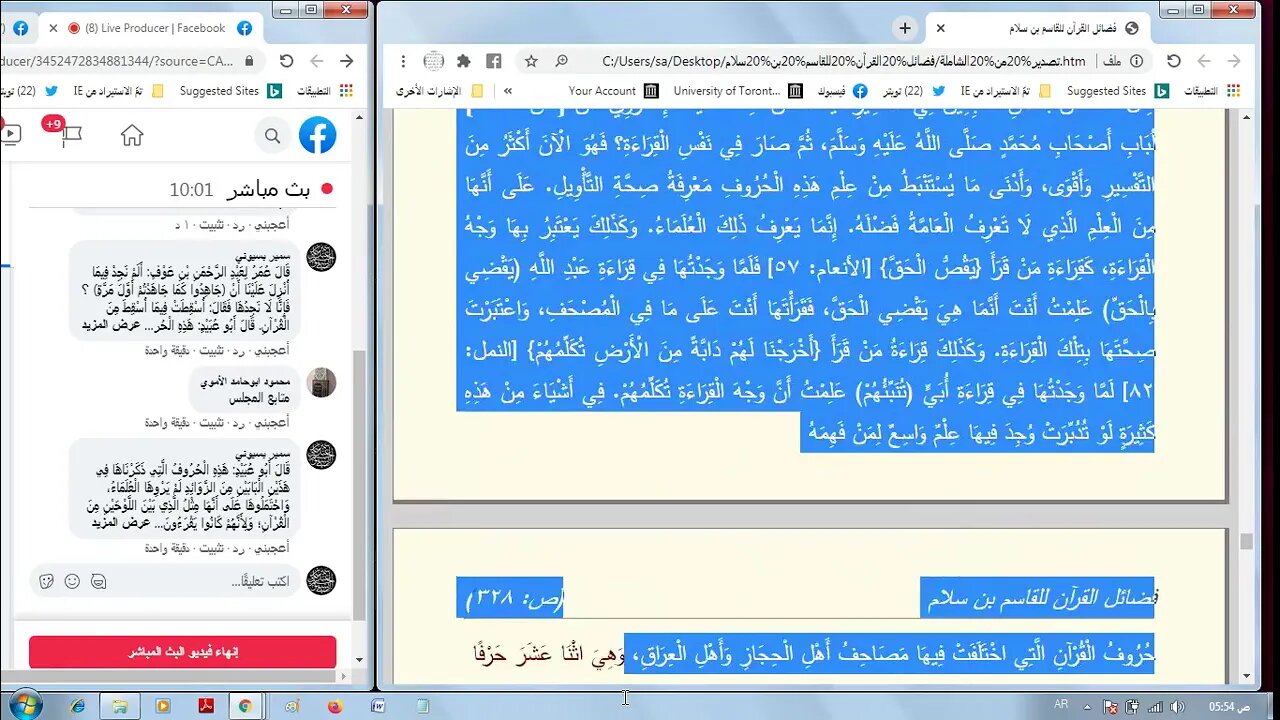Open Chrome extensions puzzle icon
Screen dimensions: 1280x720
[x=463, y=61]
